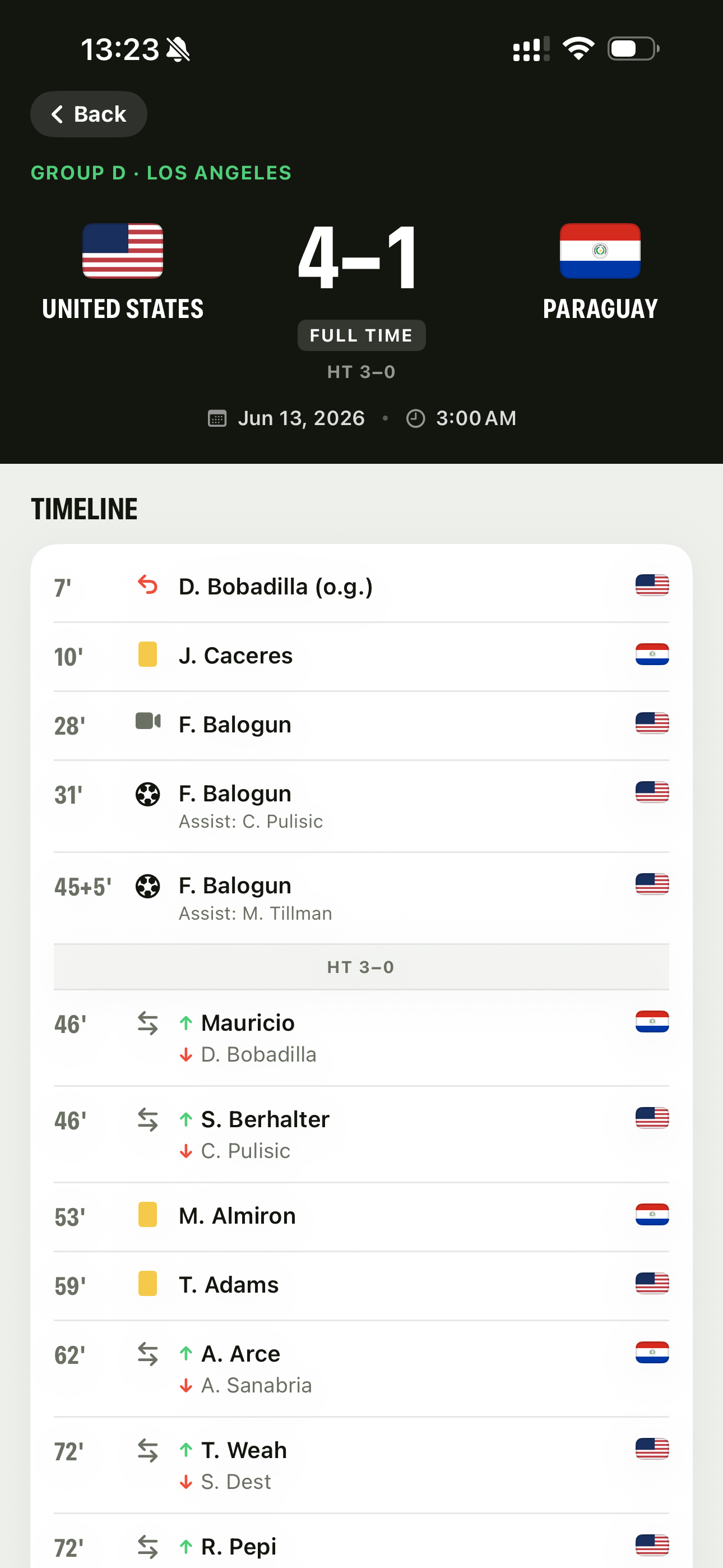Tap the goal ball icon at 31'
Image resolution: width=723 pixels, height=1568 pixels.
click(x=147, y=794)
